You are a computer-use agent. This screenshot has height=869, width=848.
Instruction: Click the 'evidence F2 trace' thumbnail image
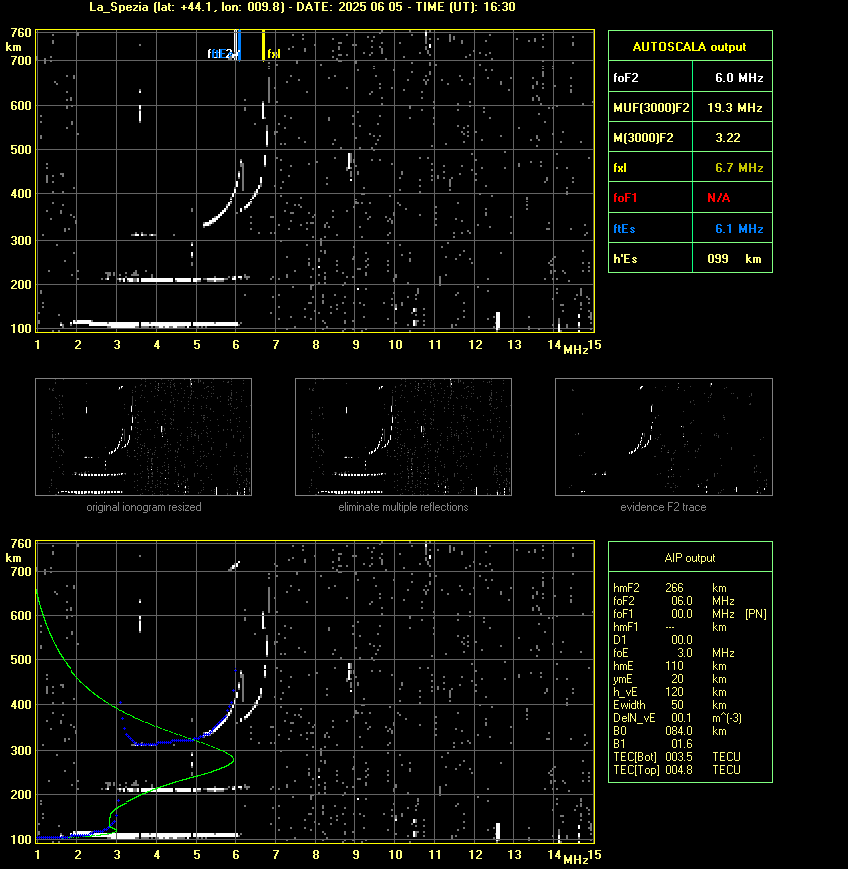(664, 437)
